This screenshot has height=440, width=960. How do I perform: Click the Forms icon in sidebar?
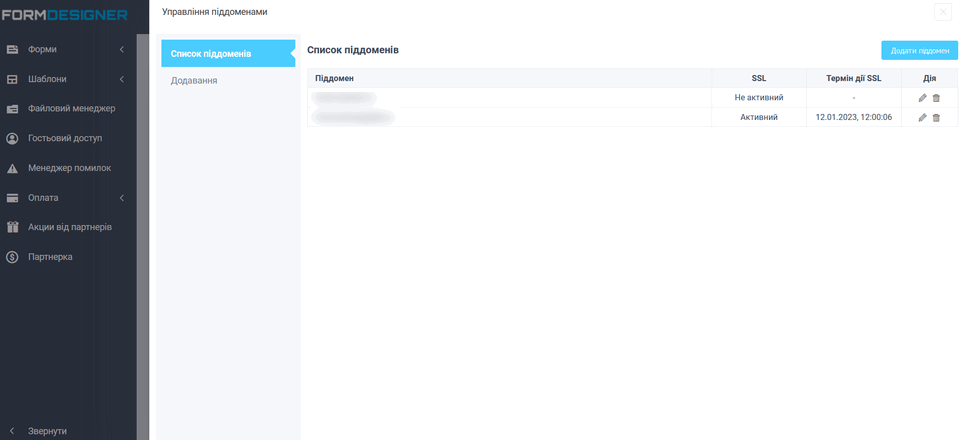[13, 49]
